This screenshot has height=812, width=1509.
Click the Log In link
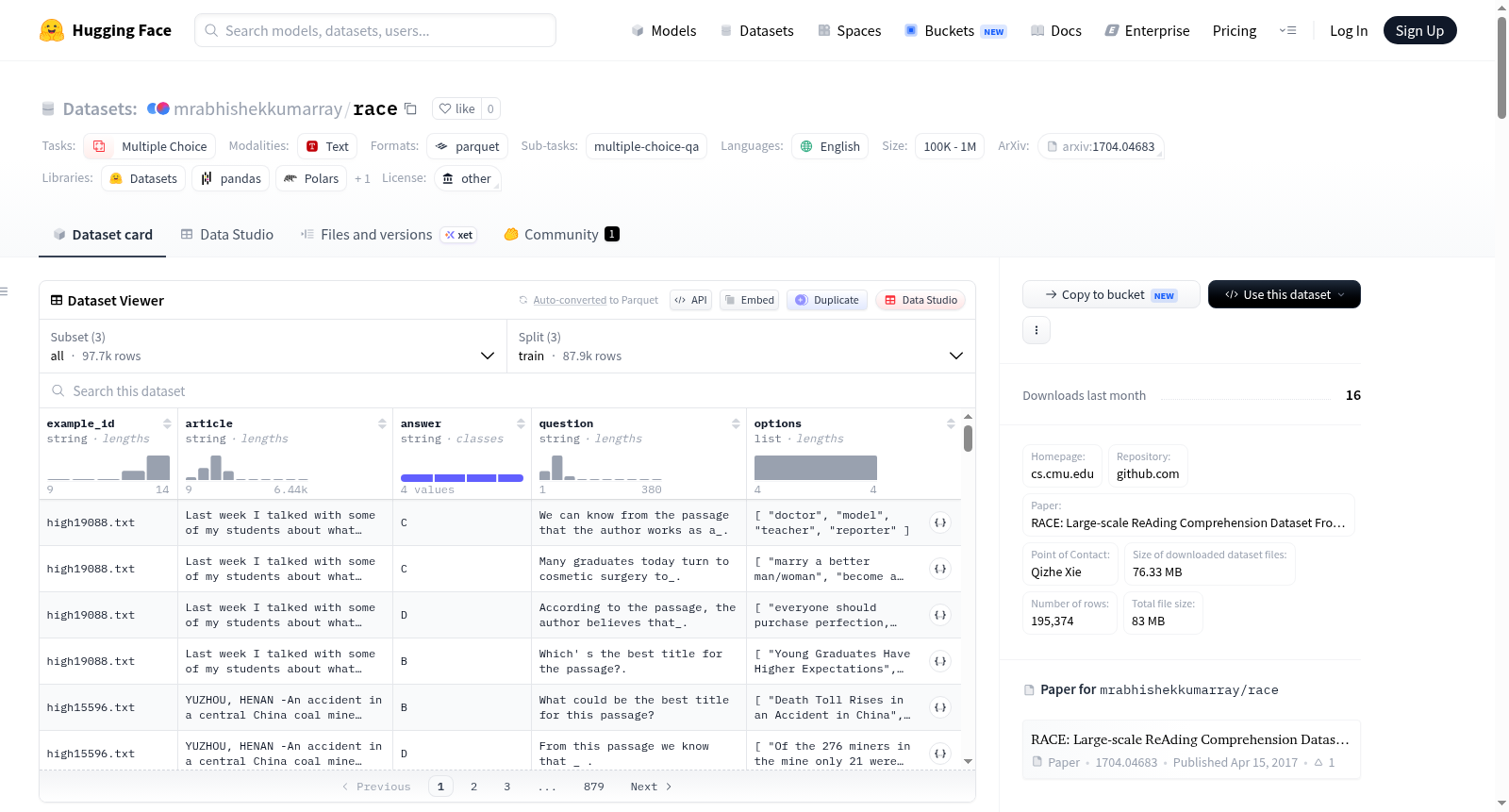pos(1349,30)
